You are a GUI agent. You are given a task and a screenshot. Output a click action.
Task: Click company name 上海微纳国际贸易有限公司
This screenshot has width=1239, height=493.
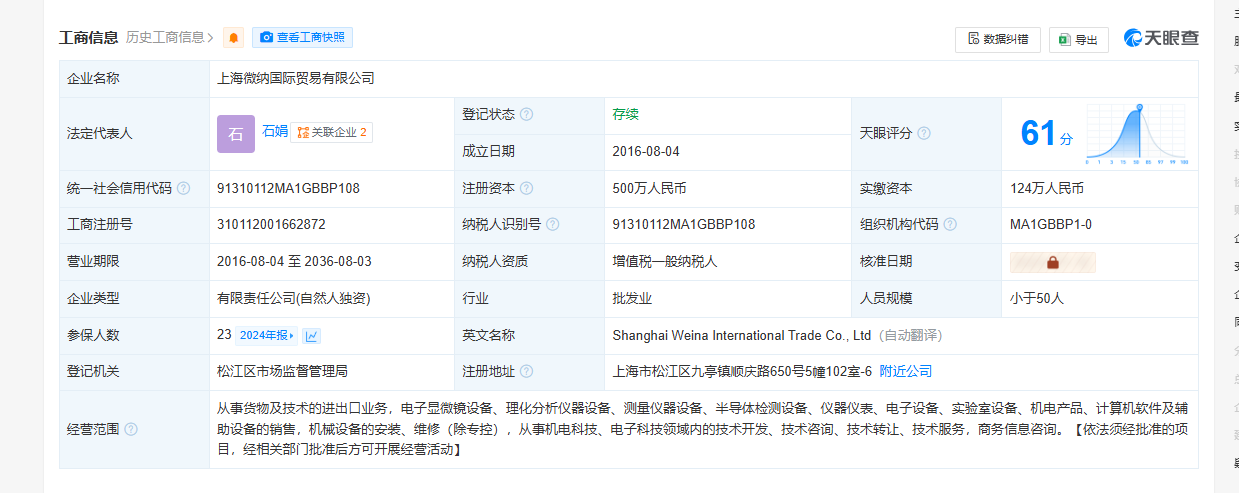click(296, 77)
